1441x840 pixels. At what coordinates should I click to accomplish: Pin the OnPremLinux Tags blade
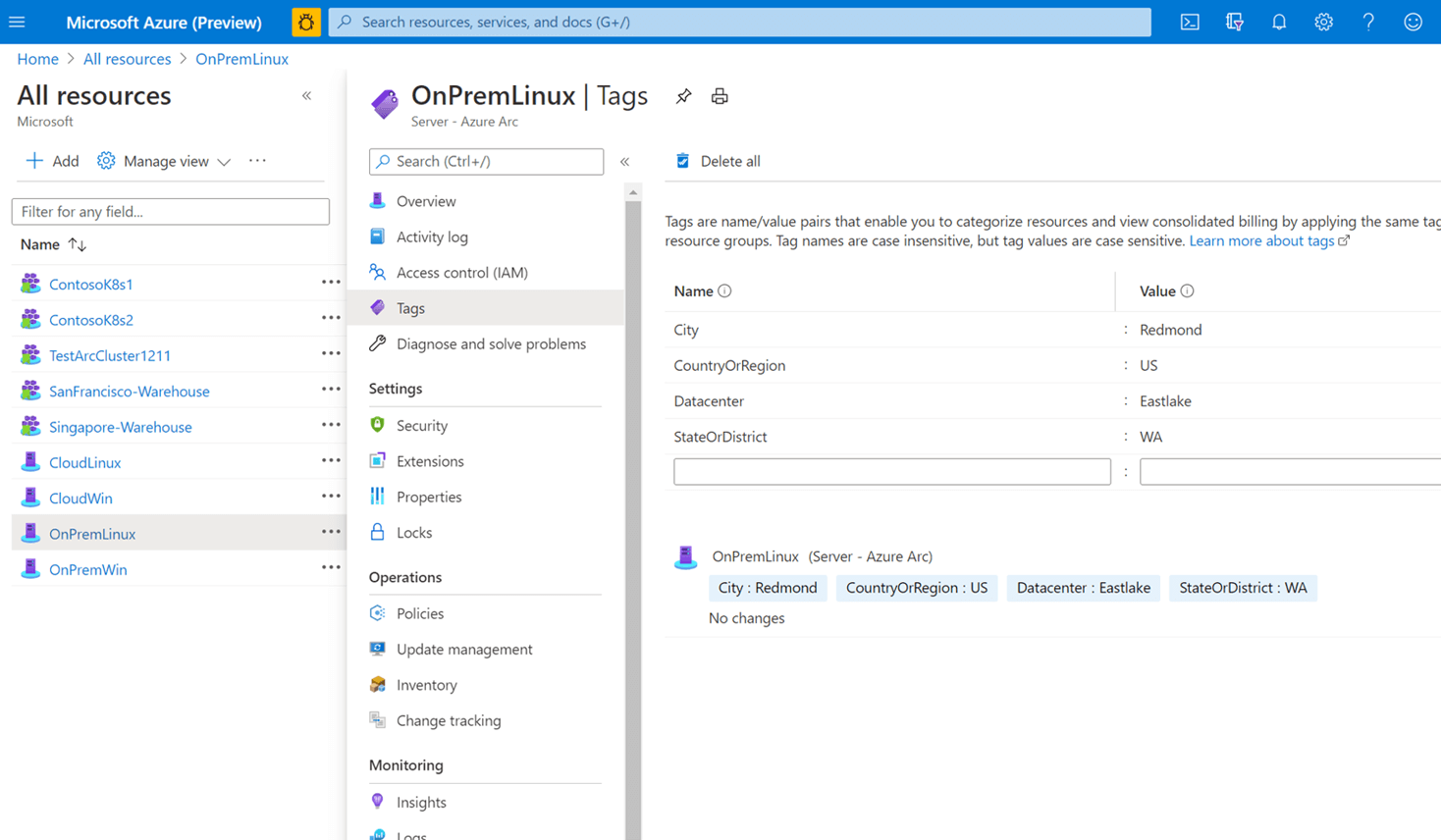click(684, 96)
